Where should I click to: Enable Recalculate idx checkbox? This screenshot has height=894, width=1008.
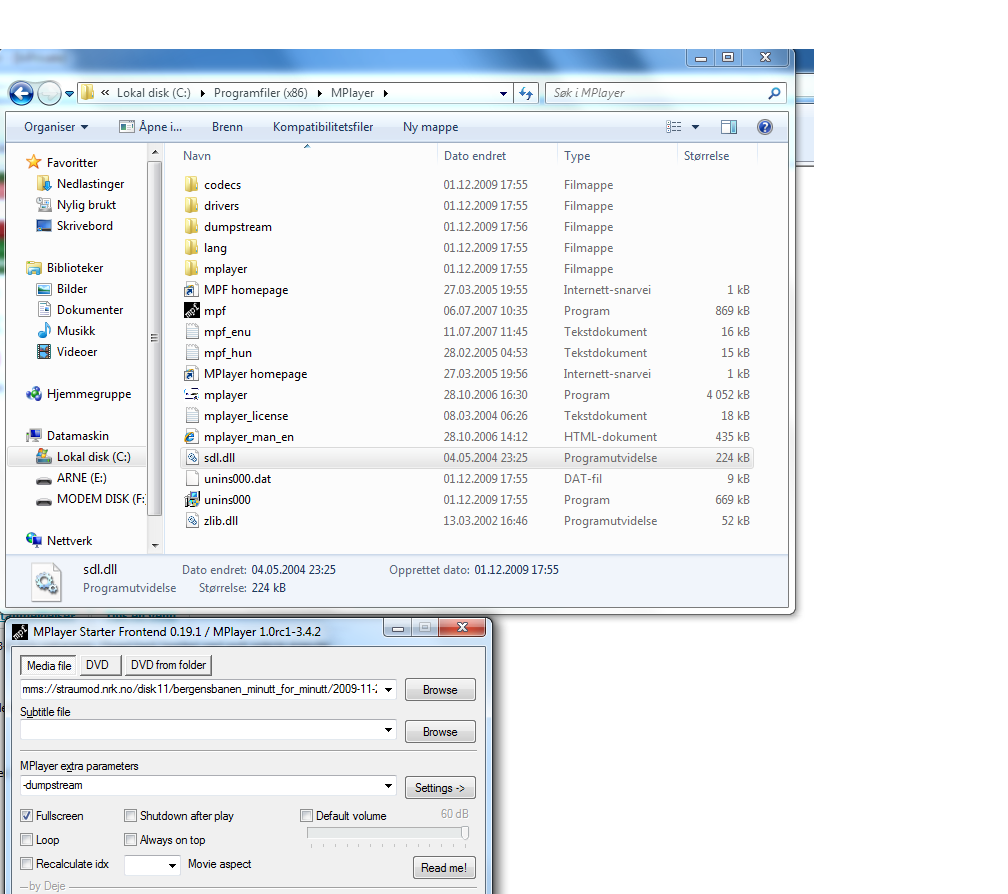[26, 864]
